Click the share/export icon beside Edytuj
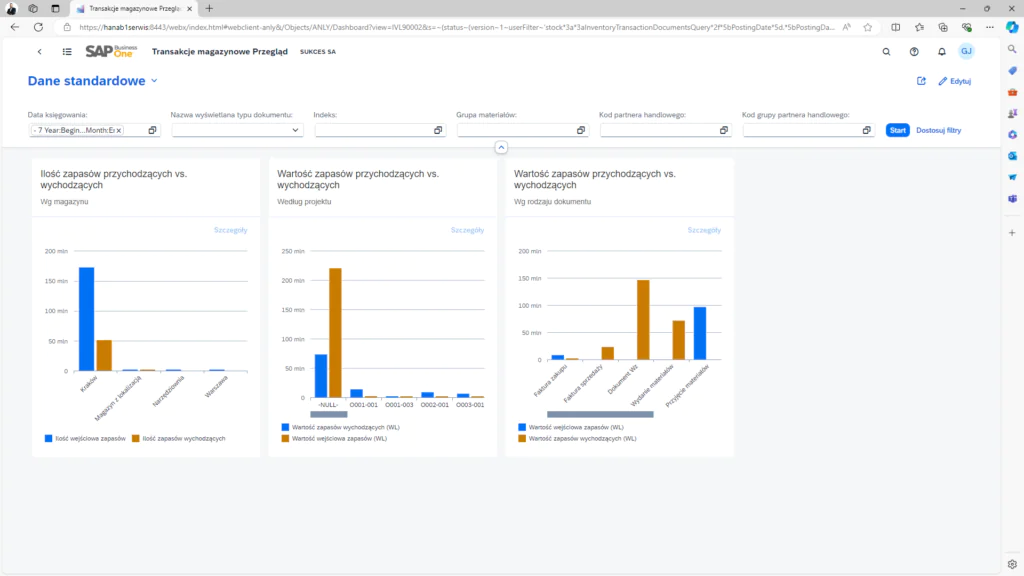Image resolution: width=1024 pixels, height=576 pixels. point(921,81)
